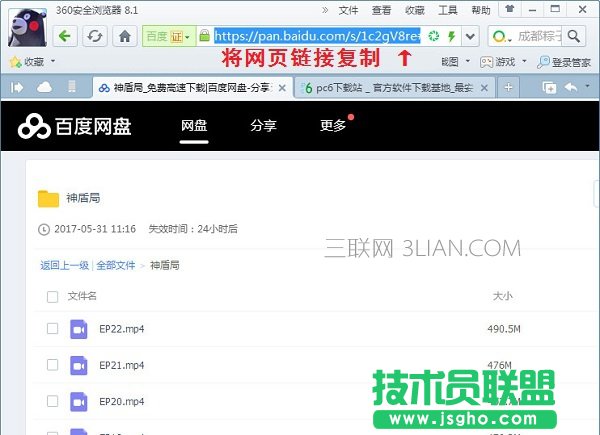This screenshot has width=600, height=435.
Task: Refresh the page with reload icon
Action: tap(94, 36)
